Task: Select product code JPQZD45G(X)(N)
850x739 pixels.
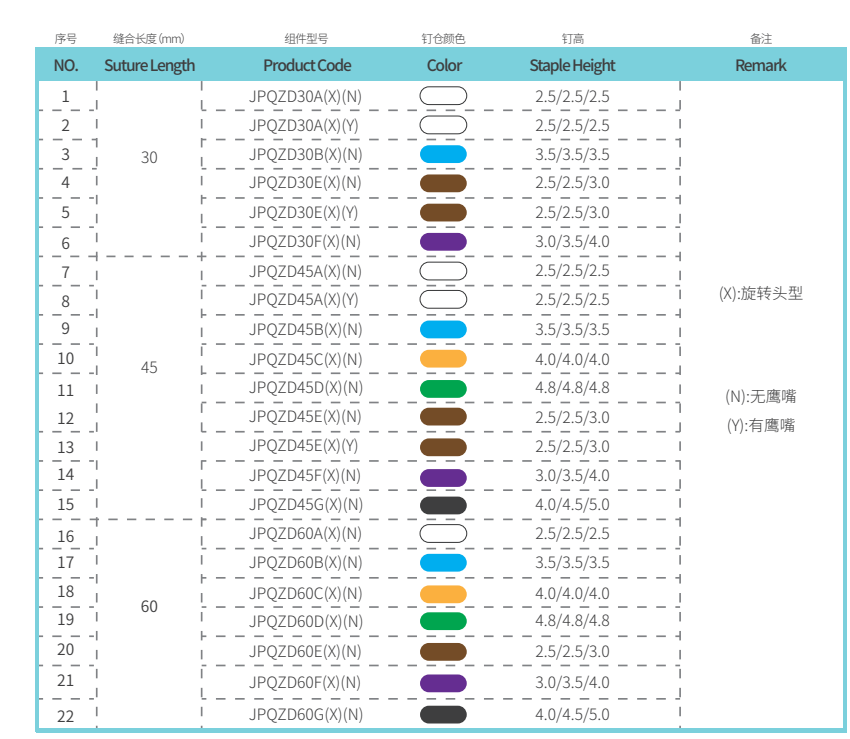Action: click(x=306, y=504)
